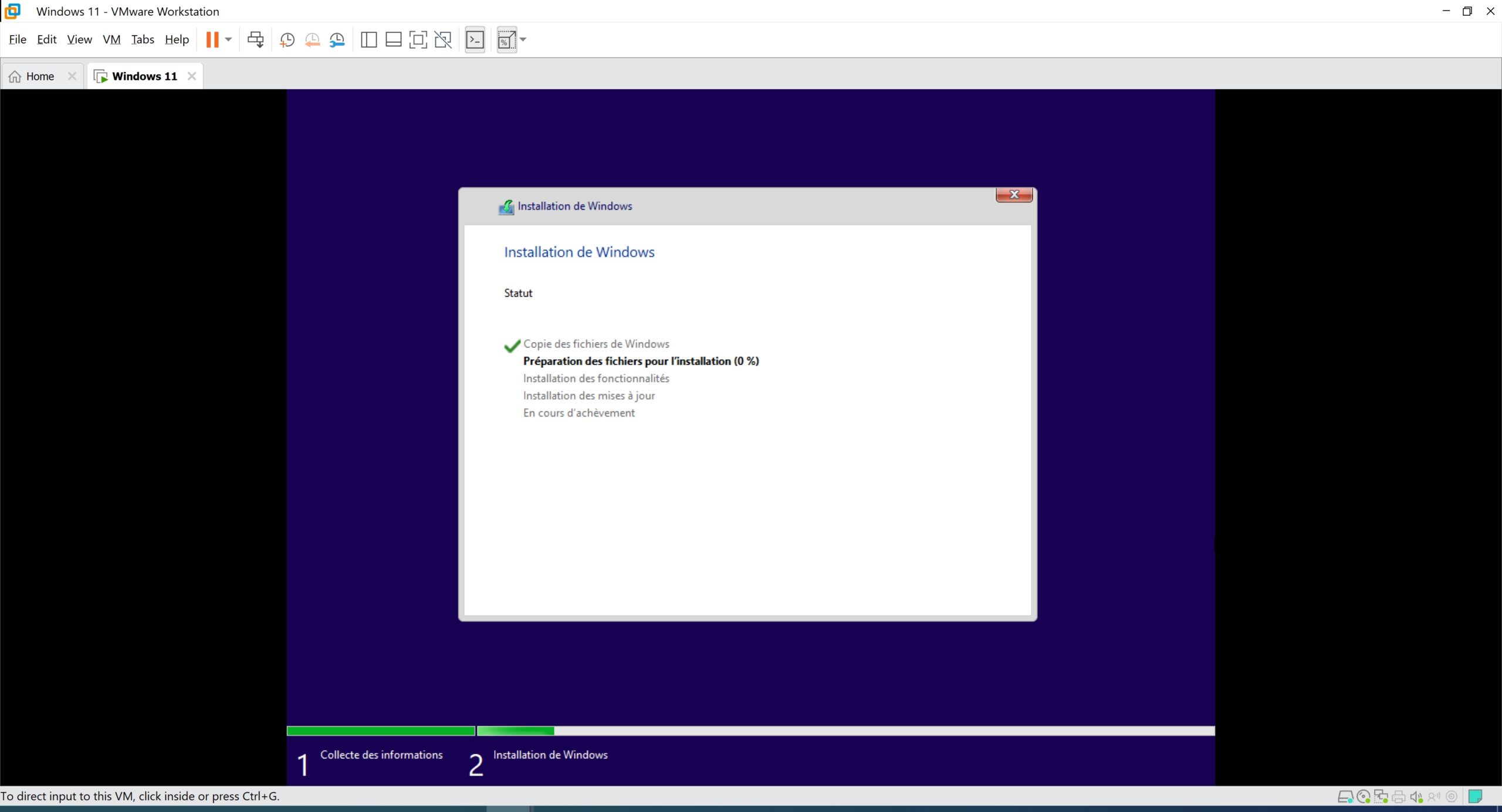
Task: Select the Windows 11 VM tab
Action: [x=144, y=76]
